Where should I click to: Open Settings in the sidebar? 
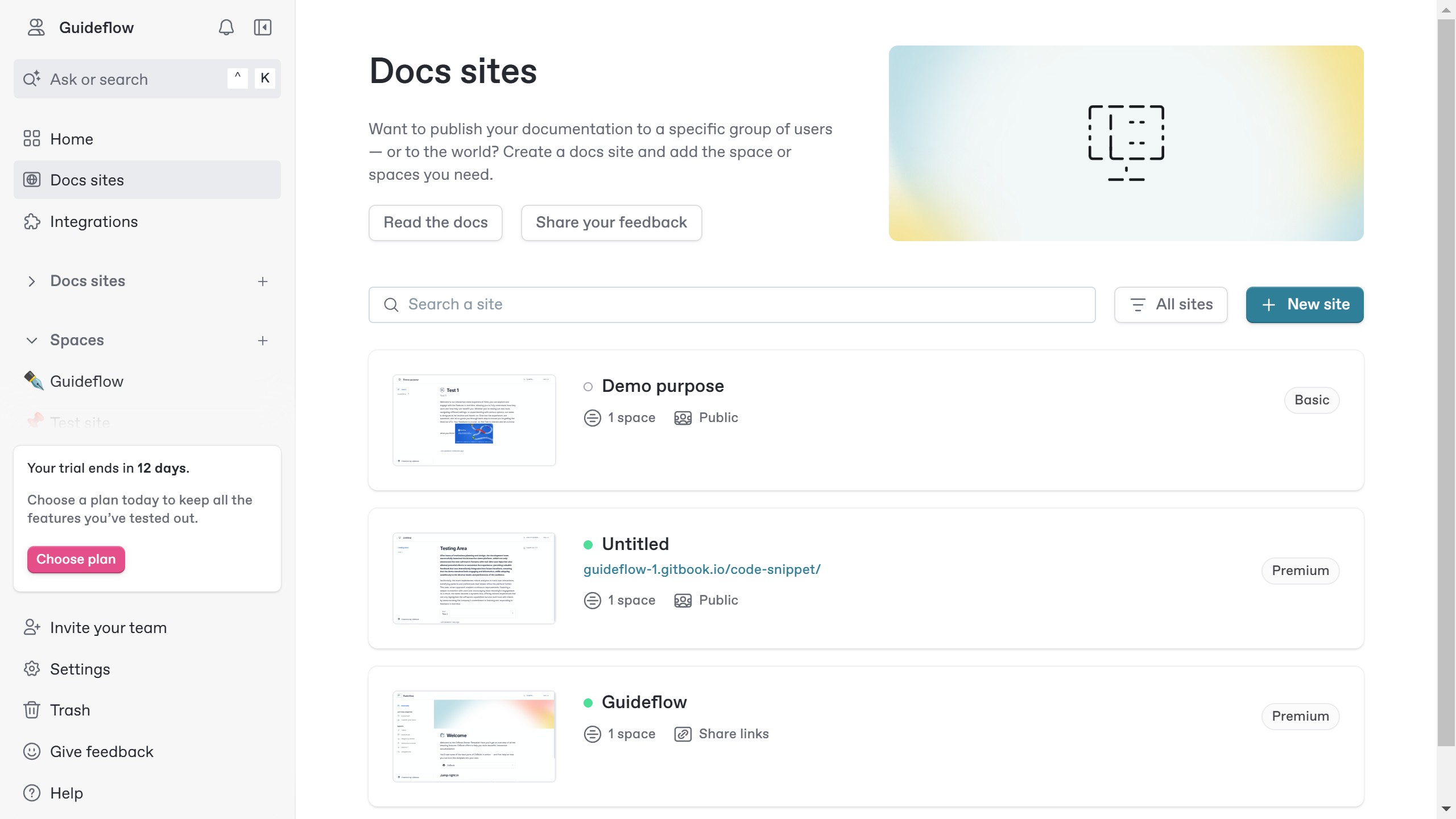tap(147, 669)
